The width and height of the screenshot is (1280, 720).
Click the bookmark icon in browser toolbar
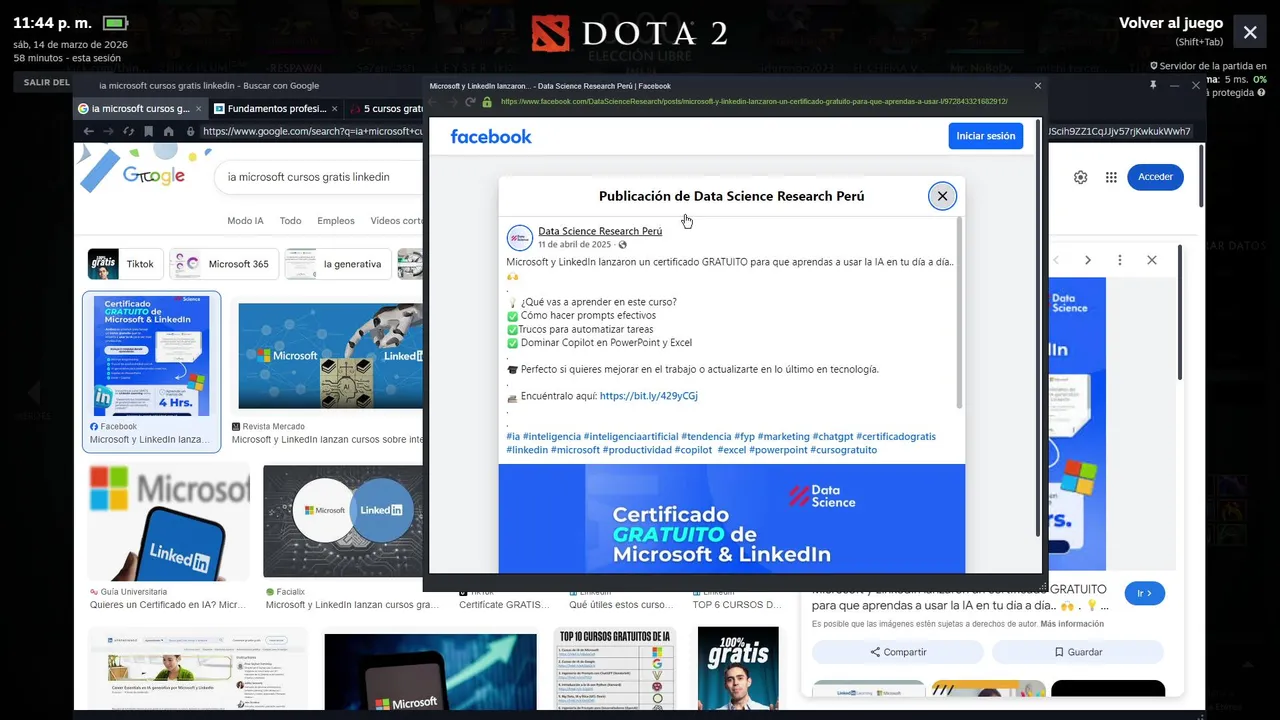pyautogui.click(x=148, y=131)
